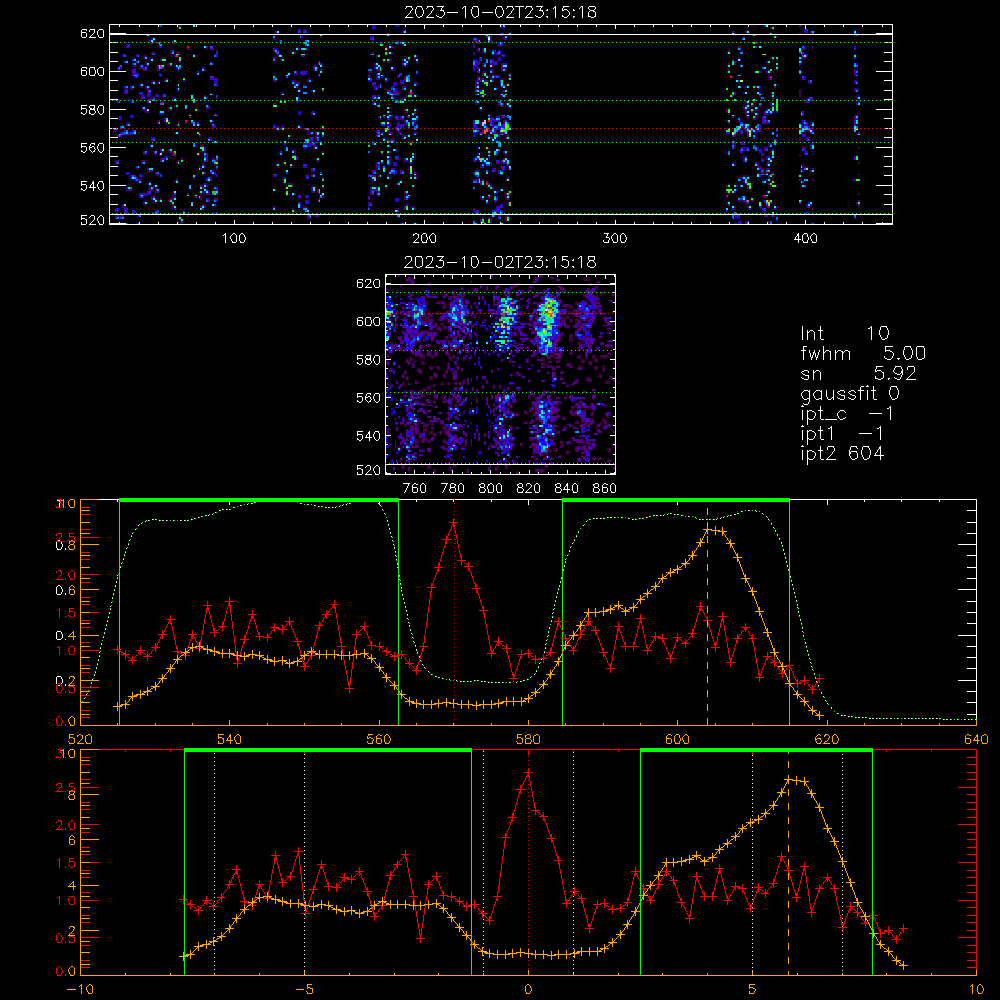Click x-axis label 100 on top spectrogram

tap(234, 239)
